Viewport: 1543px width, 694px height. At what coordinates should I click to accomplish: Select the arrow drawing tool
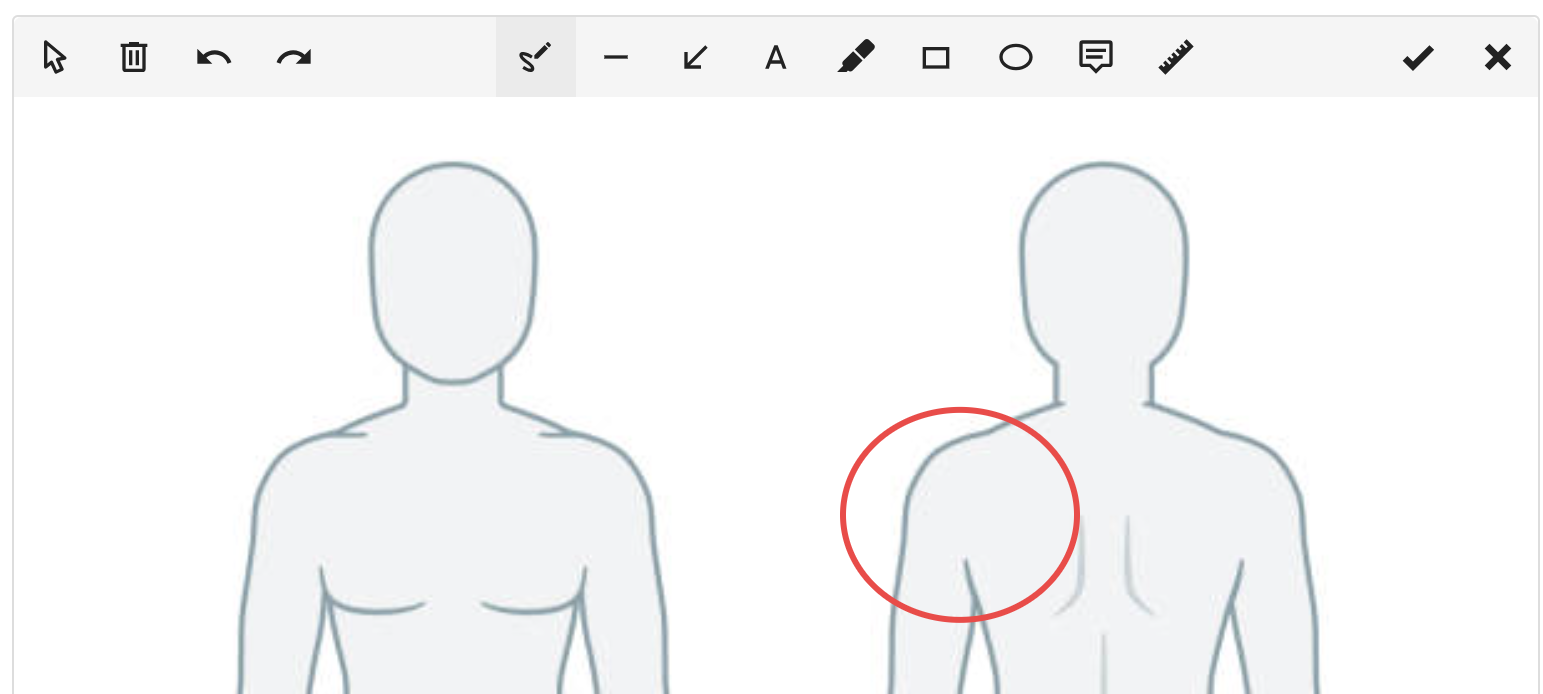[696, 58]
